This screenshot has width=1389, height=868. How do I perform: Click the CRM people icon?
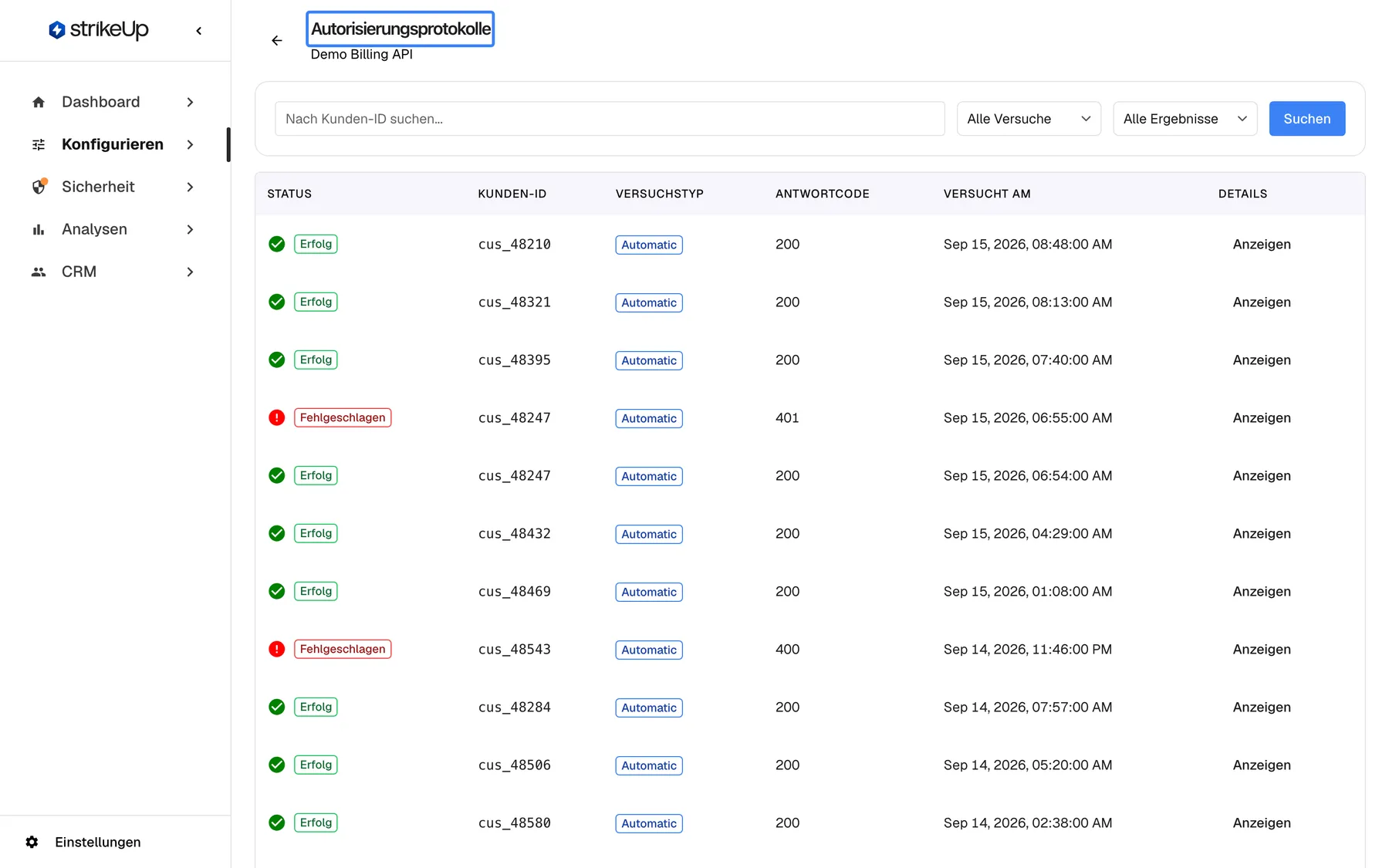coord(39,272)
